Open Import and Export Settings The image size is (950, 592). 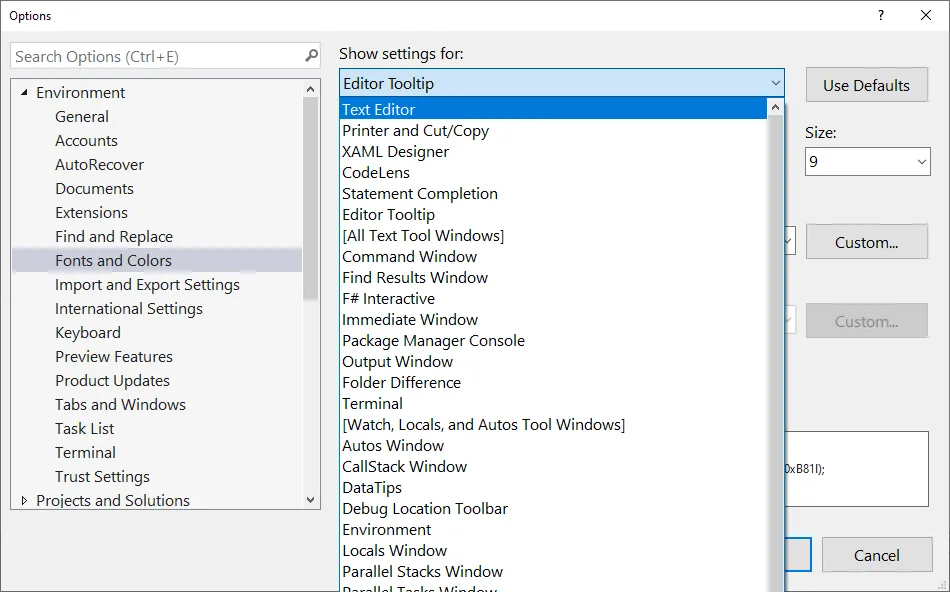point(147,285)
